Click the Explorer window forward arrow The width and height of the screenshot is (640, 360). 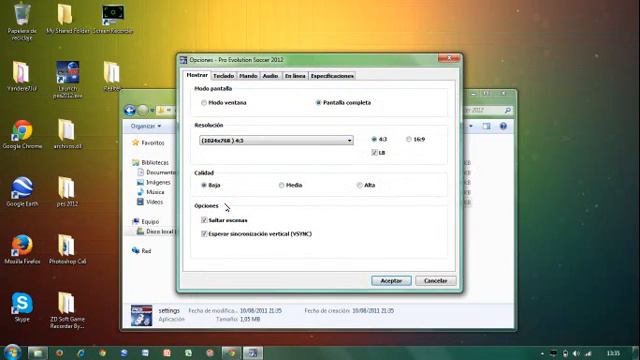pyautogui.click(x=143, y=110)
